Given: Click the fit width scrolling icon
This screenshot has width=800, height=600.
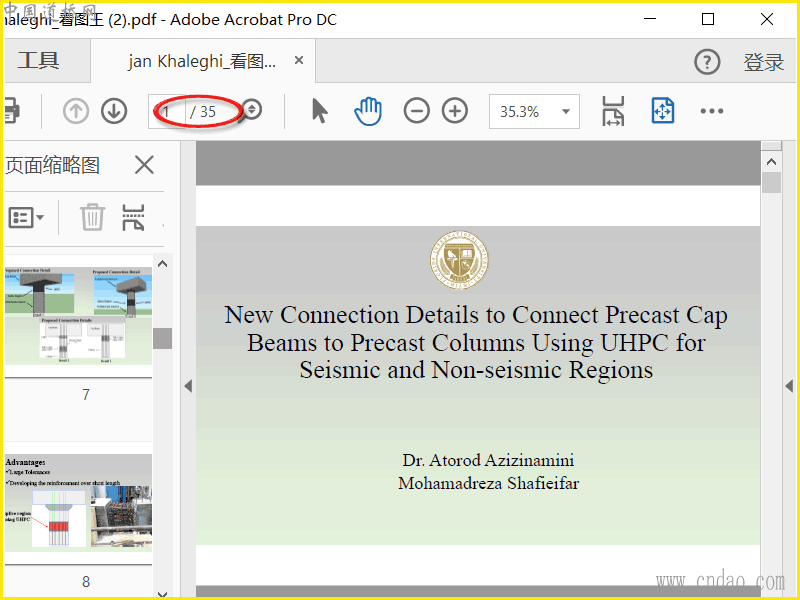Looking at the screenshot, I should [613, 111].
